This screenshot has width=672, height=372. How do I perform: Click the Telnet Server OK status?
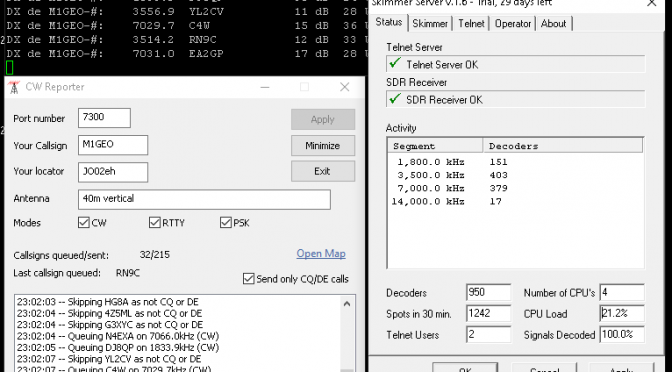point(516,64)
